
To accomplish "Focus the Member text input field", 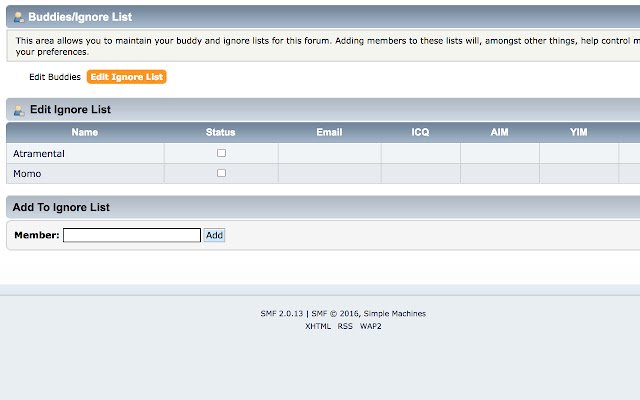I will (x=132, y=235).
